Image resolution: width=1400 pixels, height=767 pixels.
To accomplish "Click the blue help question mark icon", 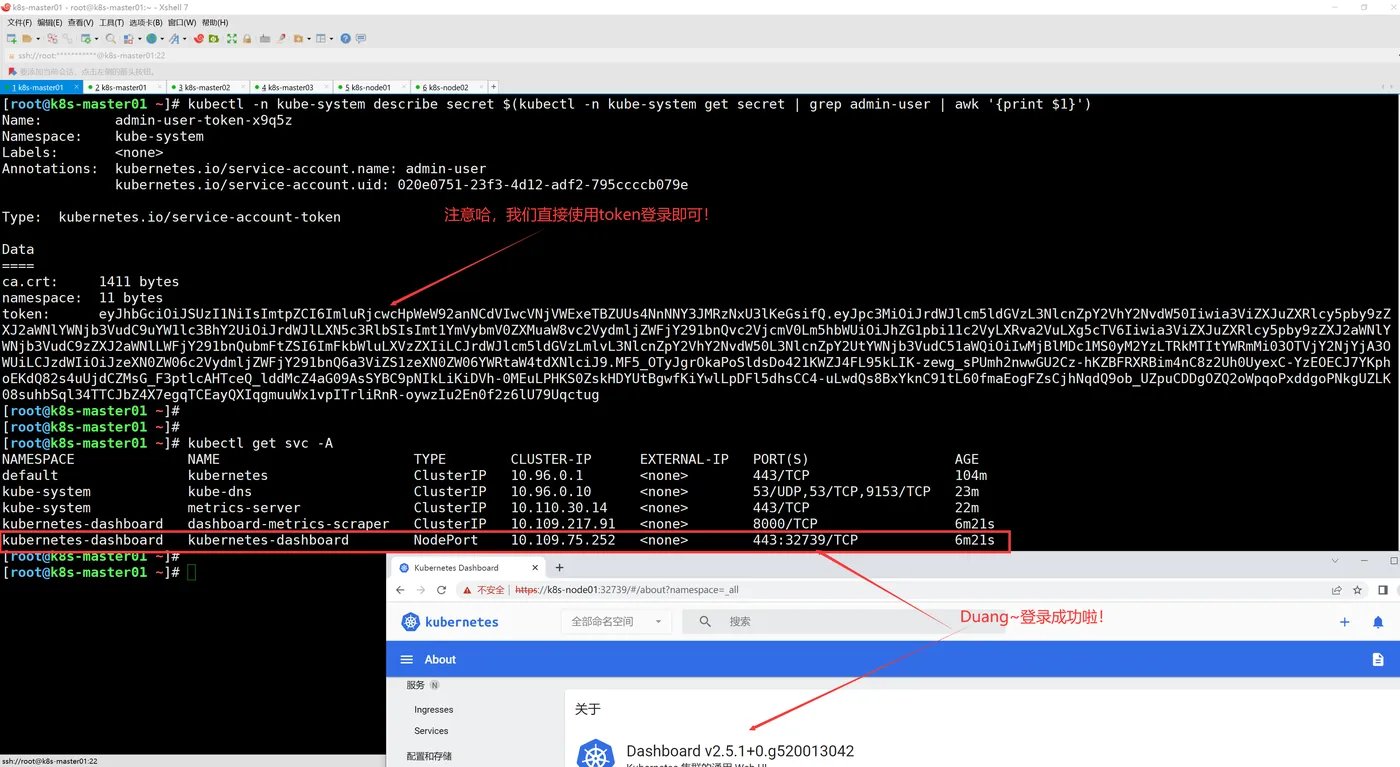I will 345,39.
